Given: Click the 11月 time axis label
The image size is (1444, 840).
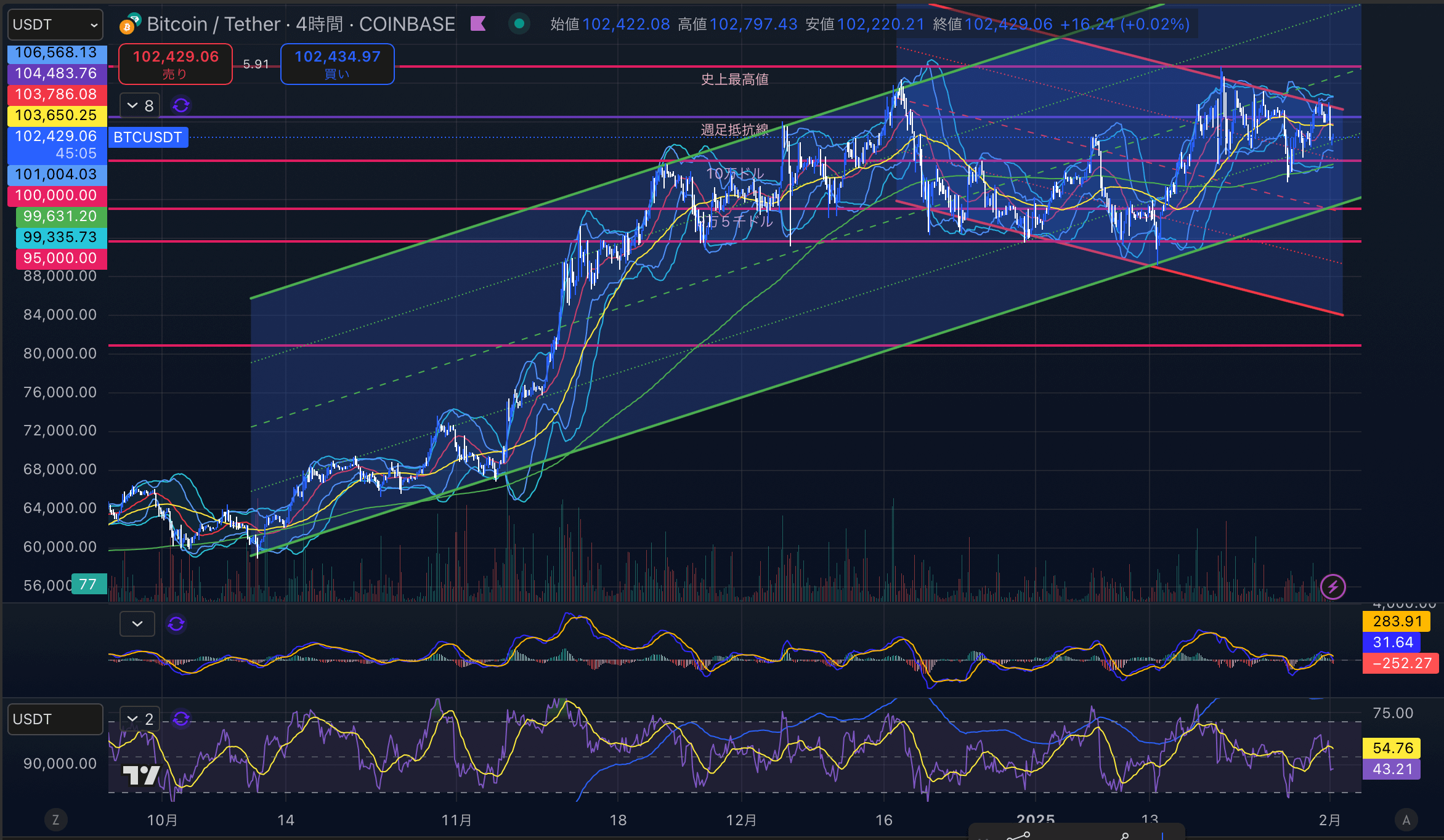Looking at the screenshot, I should click(456, 820).
